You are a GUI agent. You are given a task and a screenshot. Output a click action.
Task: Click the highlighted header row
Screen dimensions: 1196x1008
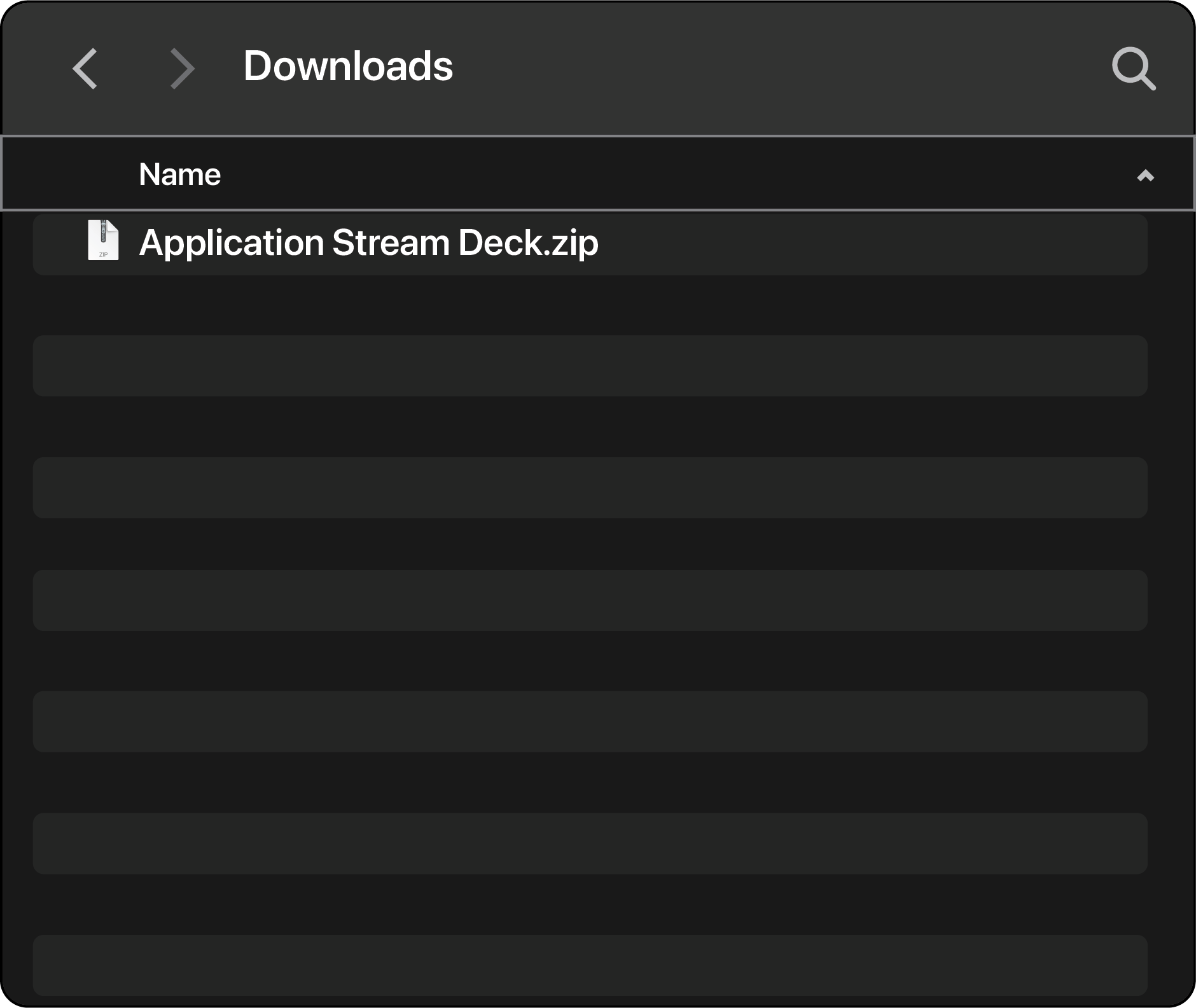598,174
